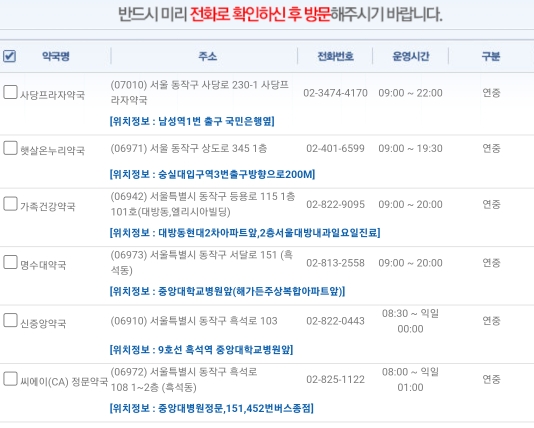Image resolution: width=534 pixels, height=428 pixels.
Task: Click 연중 in 사당프라자약국 row
Action: click(491, 93)
